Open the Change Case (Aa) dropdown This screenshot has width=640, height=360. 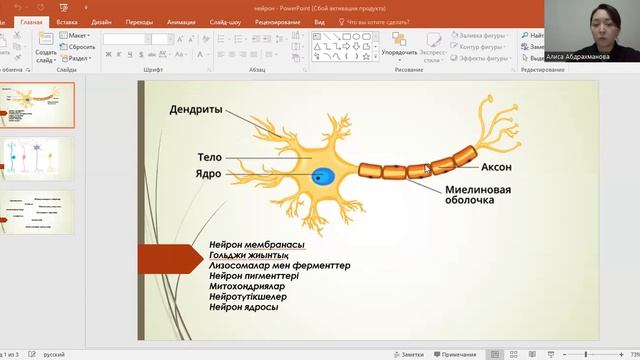tap(180, 54)
